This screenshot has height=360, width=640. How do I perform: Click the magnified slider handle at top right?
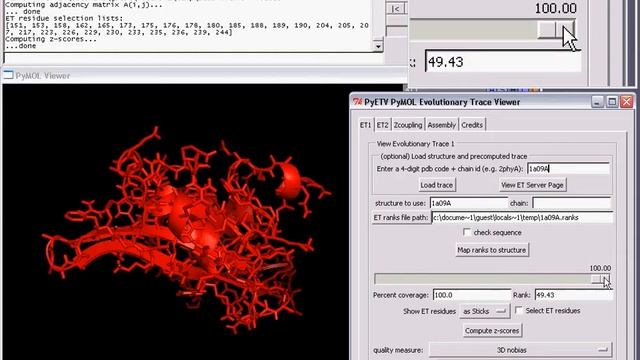556,29
